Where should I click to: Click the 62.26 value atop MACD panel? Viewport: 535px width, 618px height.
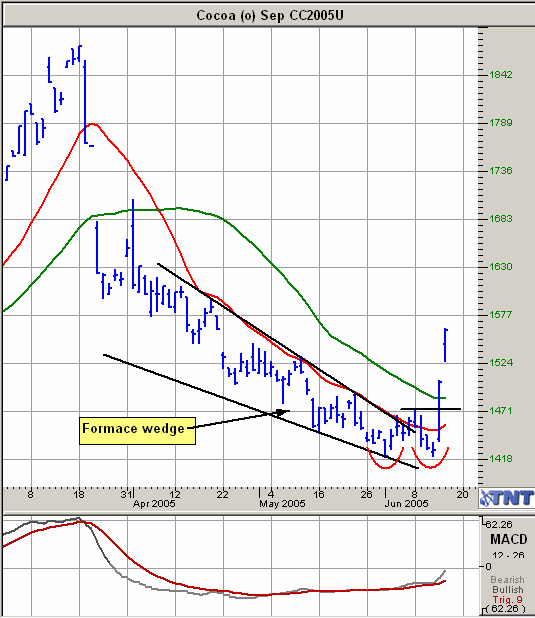click(499, 525)
